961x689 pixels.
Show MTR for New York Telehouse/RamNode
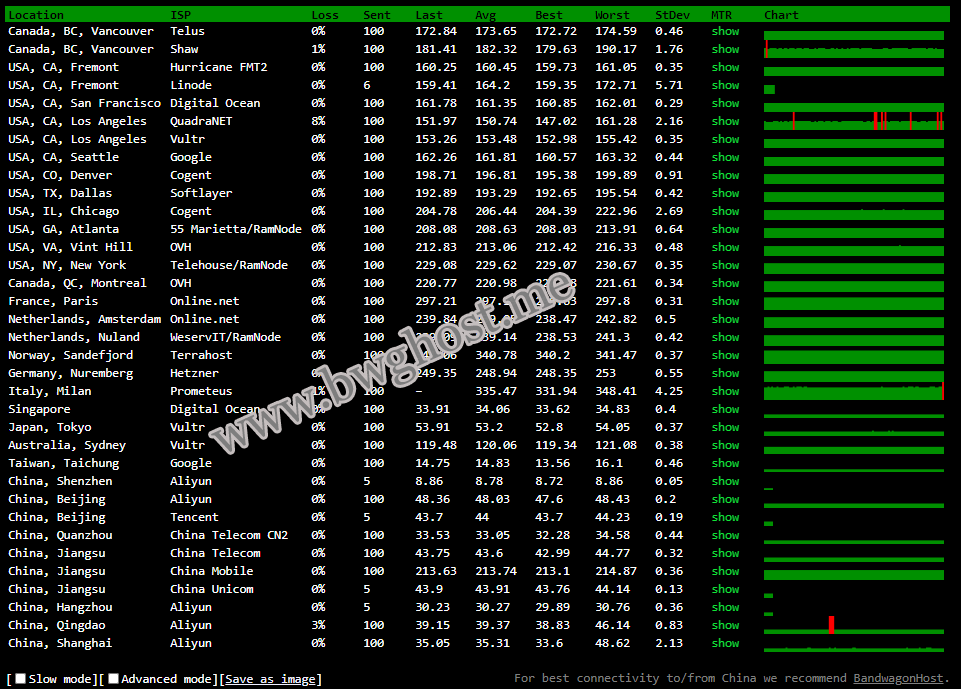click(x=725, y=265)
